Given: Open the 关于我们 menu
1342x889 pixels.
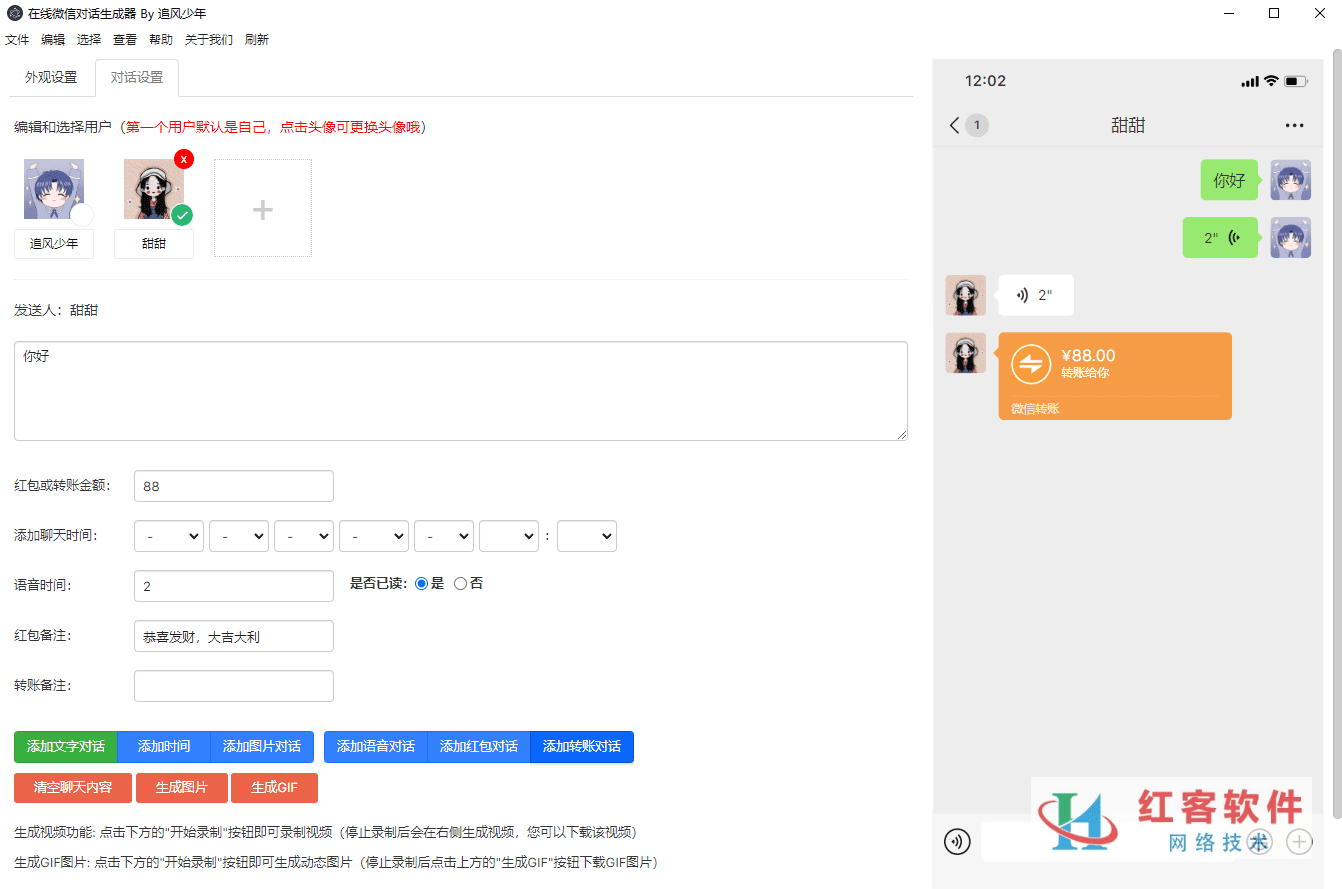Looking at the screenshot, I should point(208,40).
